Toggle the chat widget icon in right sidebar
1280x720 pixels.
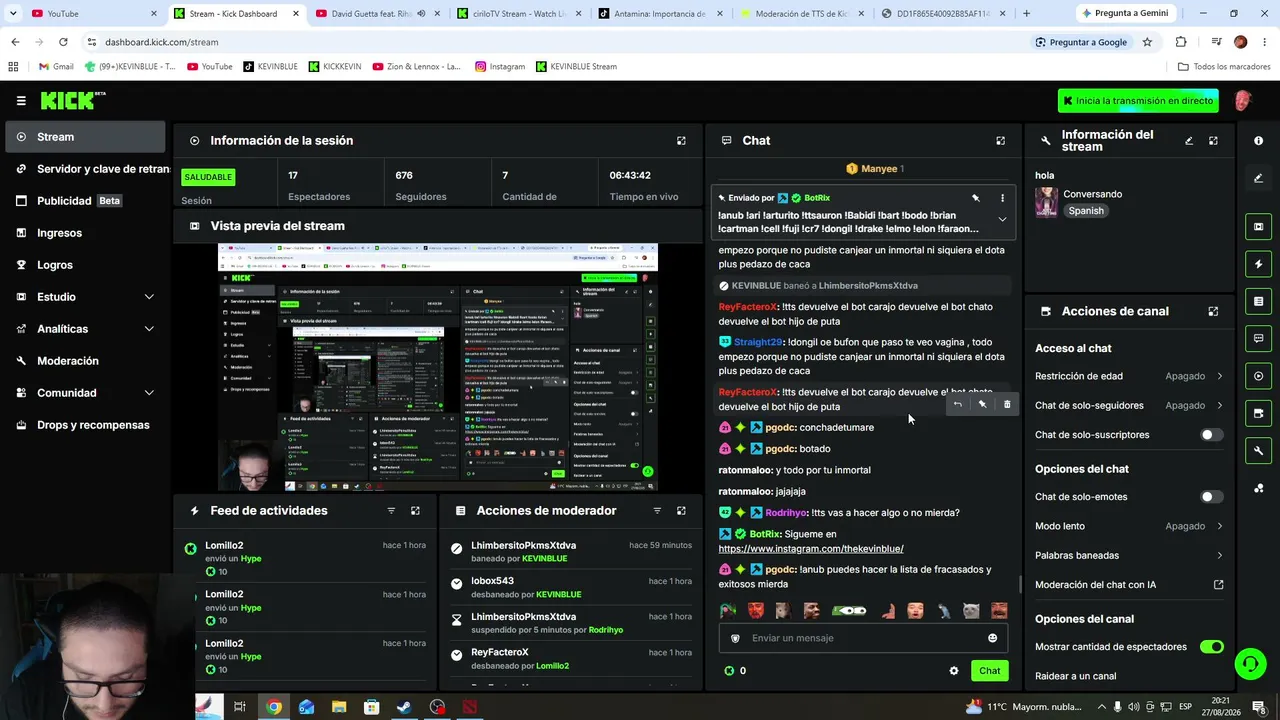coord(1258,339)
